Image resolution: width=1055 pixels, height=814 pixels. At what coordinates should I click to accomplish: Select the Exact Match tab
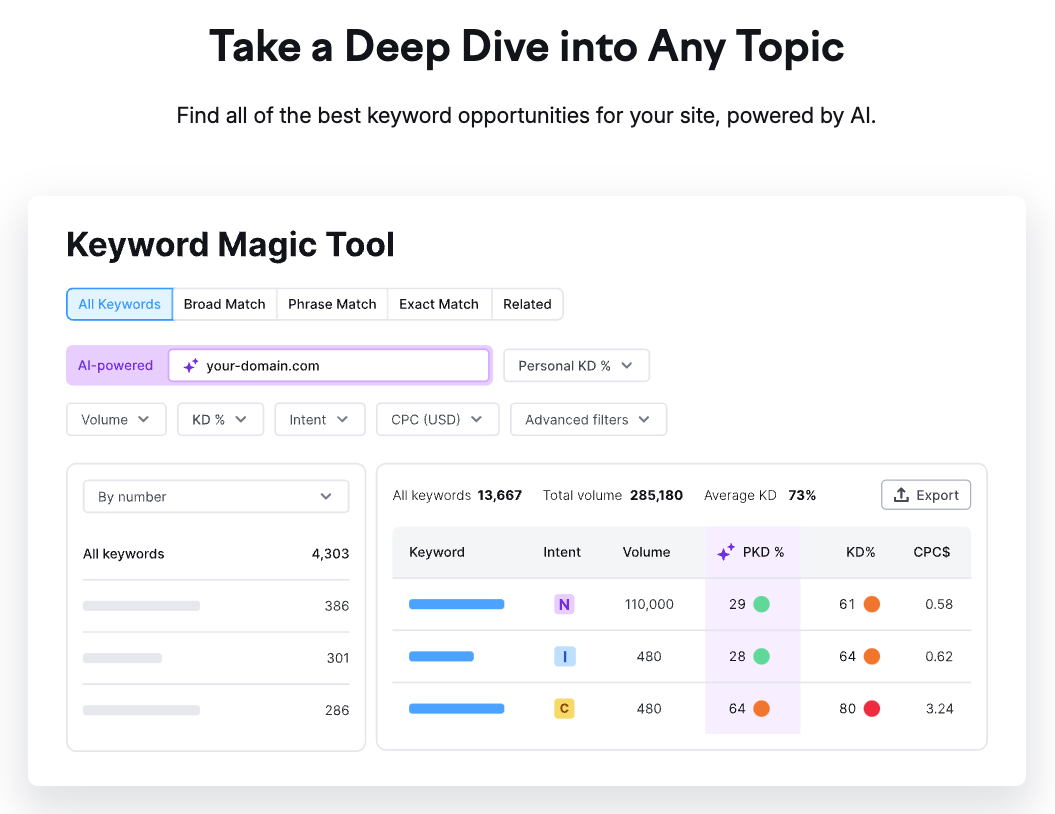[439, 304]
